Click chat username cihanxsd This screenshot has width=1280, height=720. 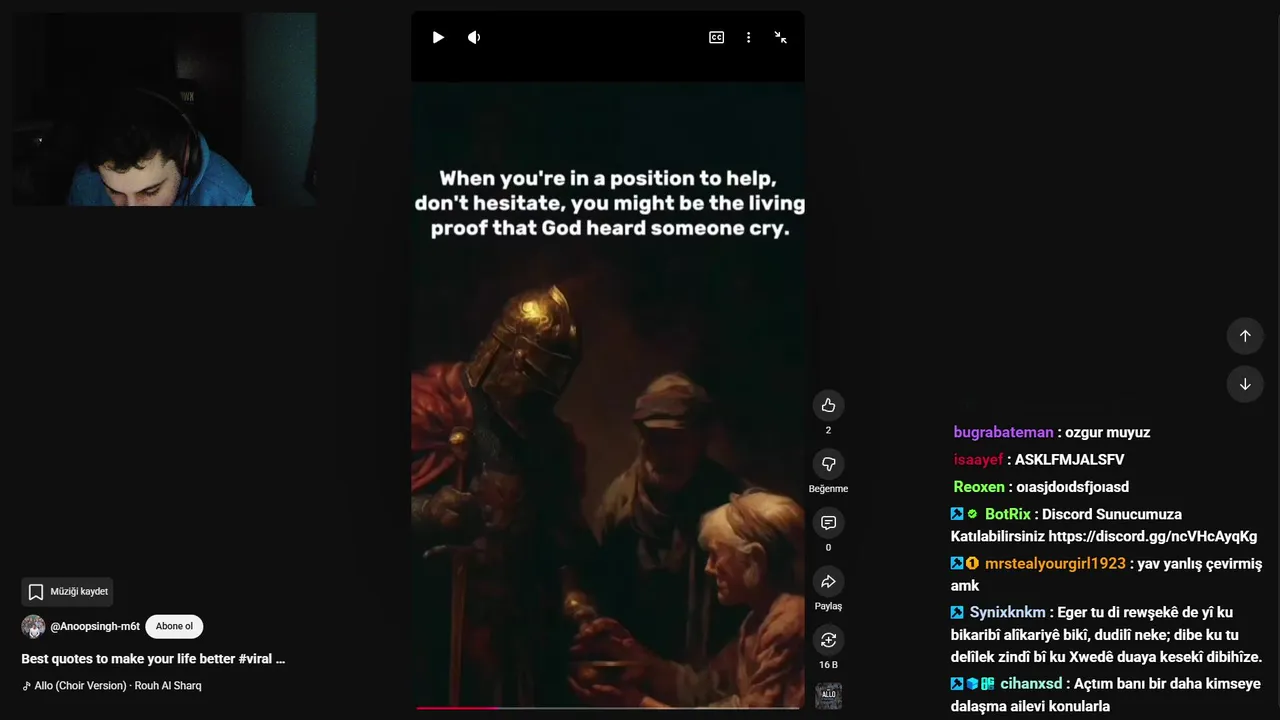click(1031, 683)
